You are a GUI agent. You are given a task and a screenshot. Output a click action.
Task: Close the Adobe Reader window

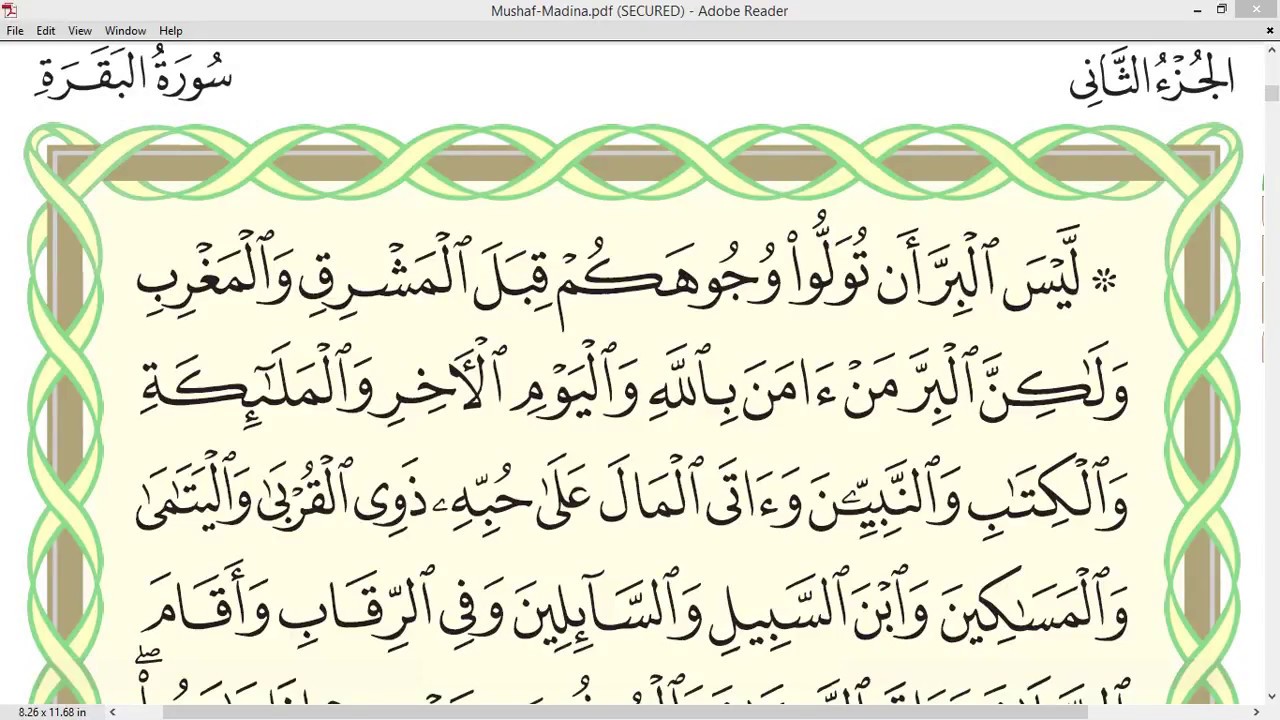[x=1257, y=10]
